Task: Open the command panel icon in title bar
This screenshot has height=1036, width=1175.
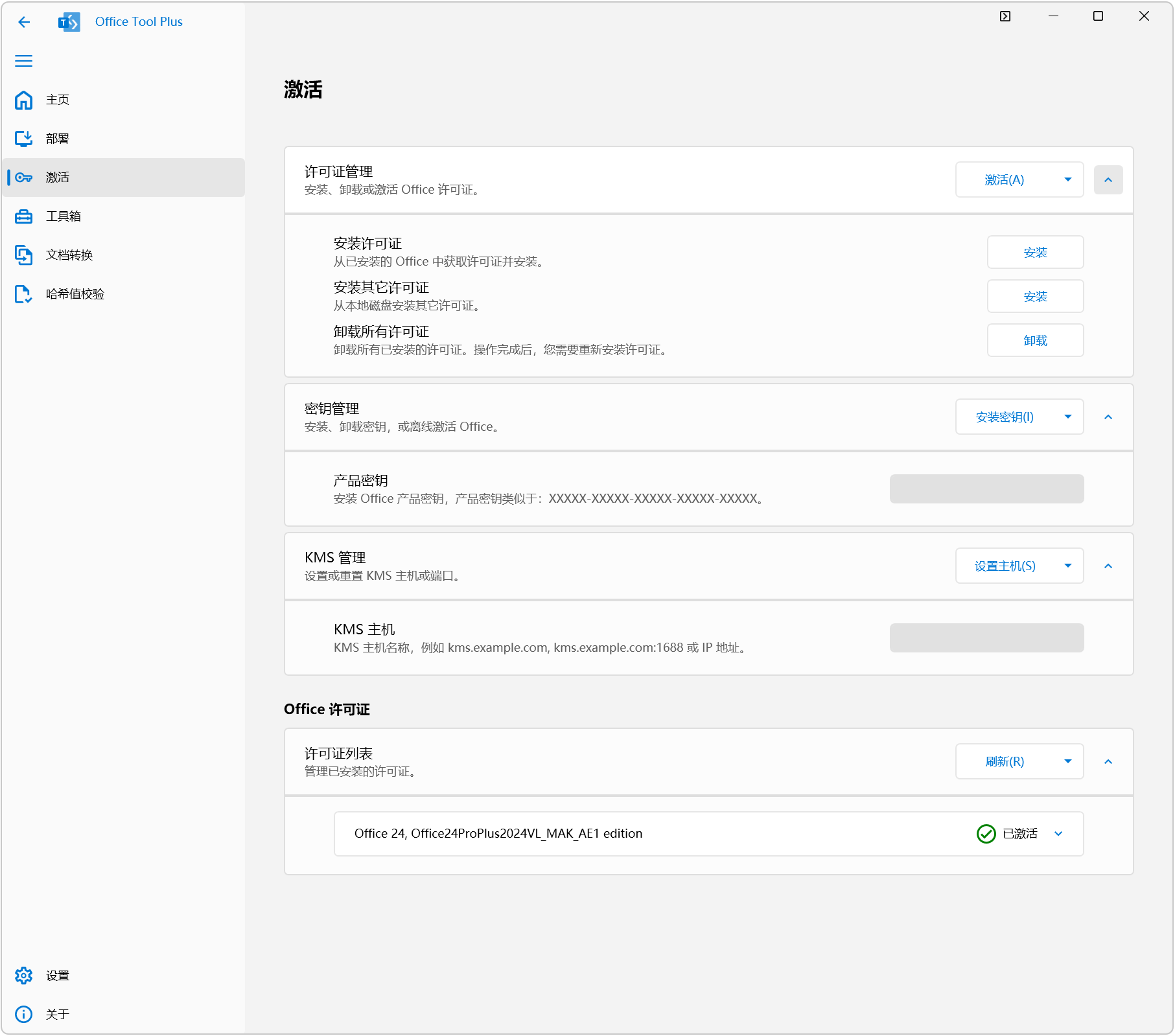Action: [1005, 16]
